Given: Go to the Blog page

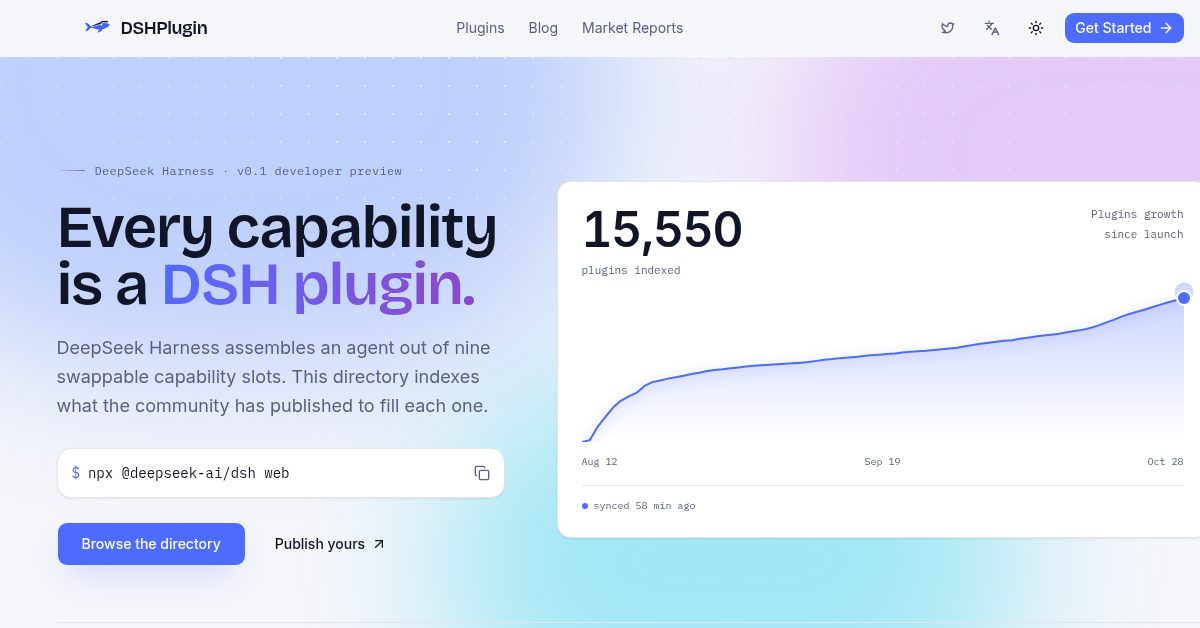Looking at the screenshot, I should 543,28.
